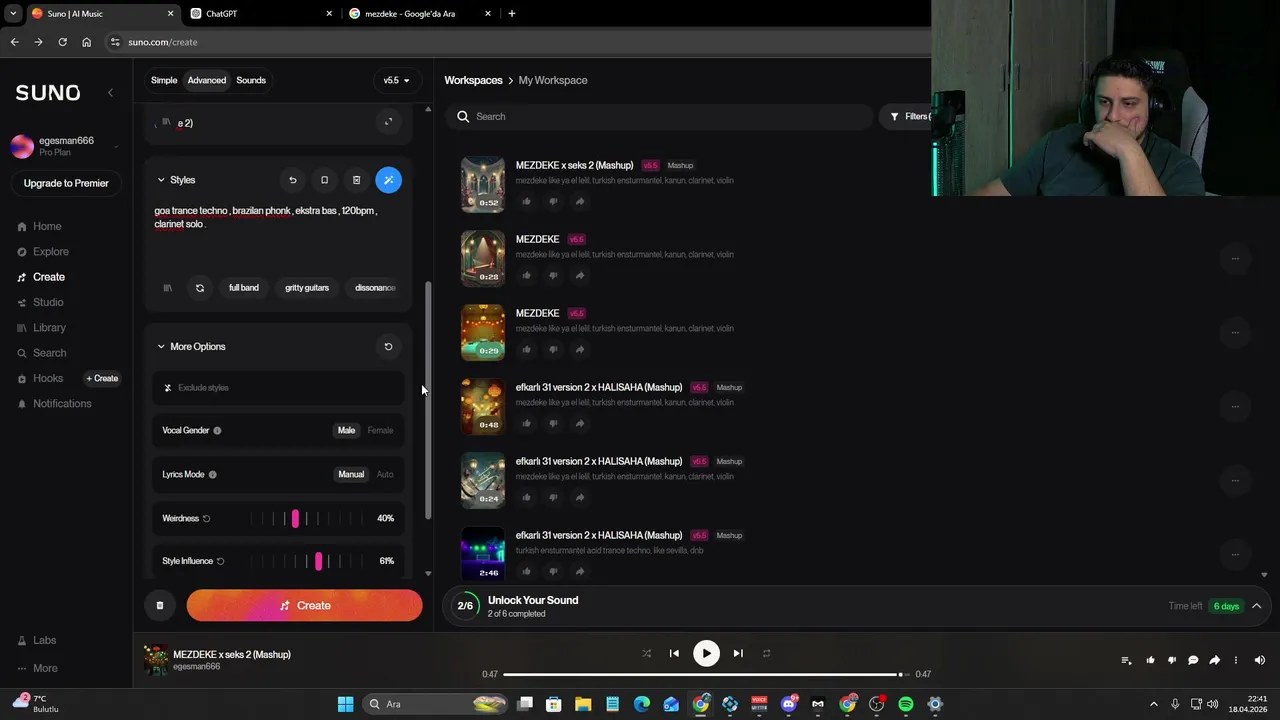Viewport: 1280px width, 720px height.
Task: Set Lyrics Mode to Auto
Action: 385,474
